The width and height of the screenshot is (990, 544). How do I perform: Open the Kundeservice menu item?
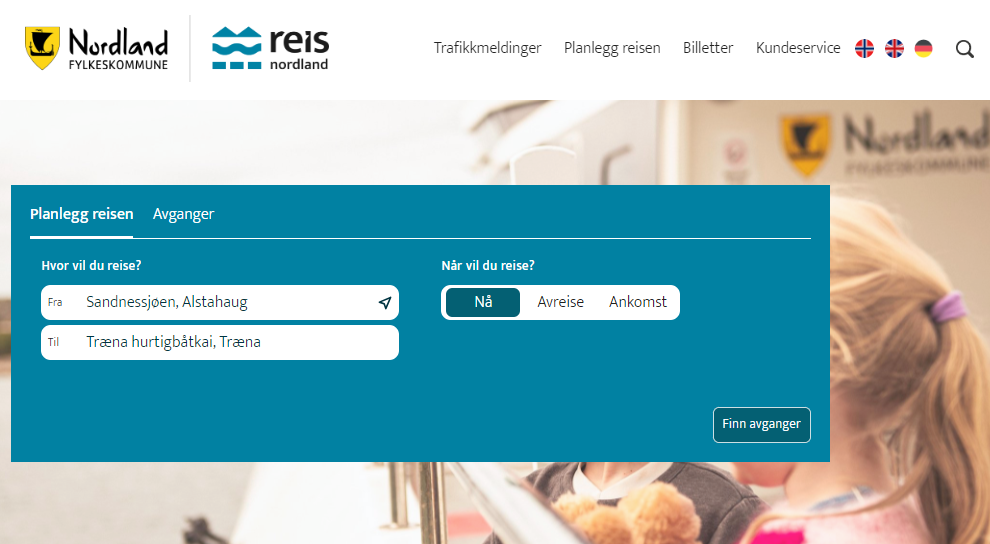[x=798, y=48]
